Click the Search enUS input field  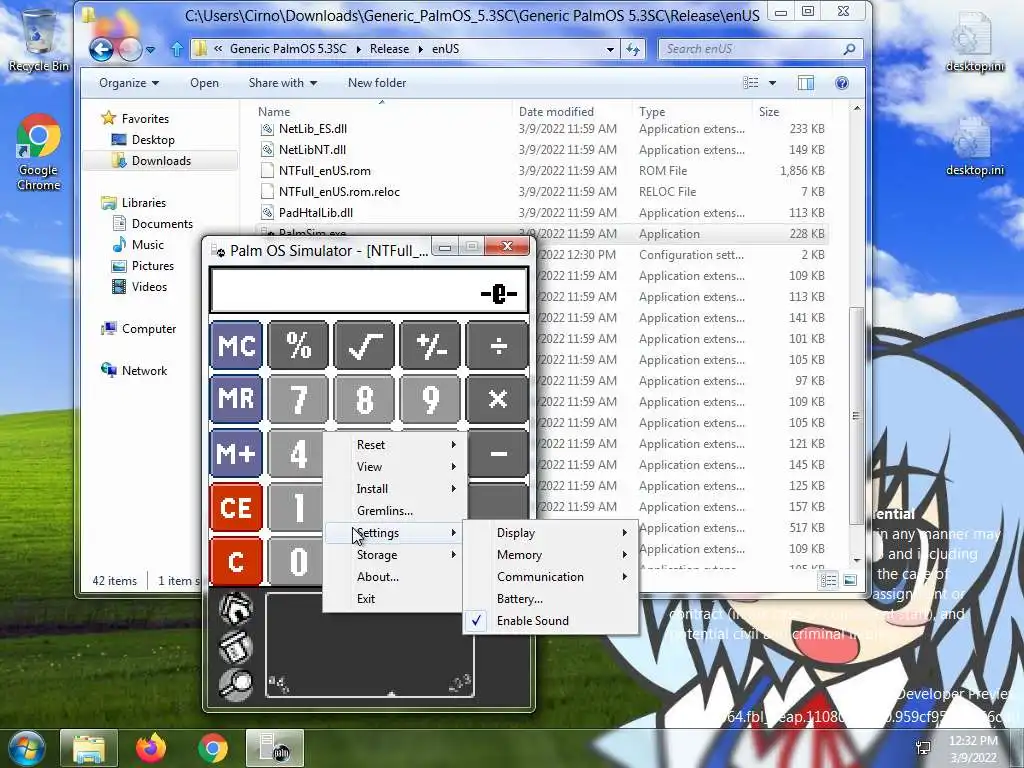tap(760, 49)
